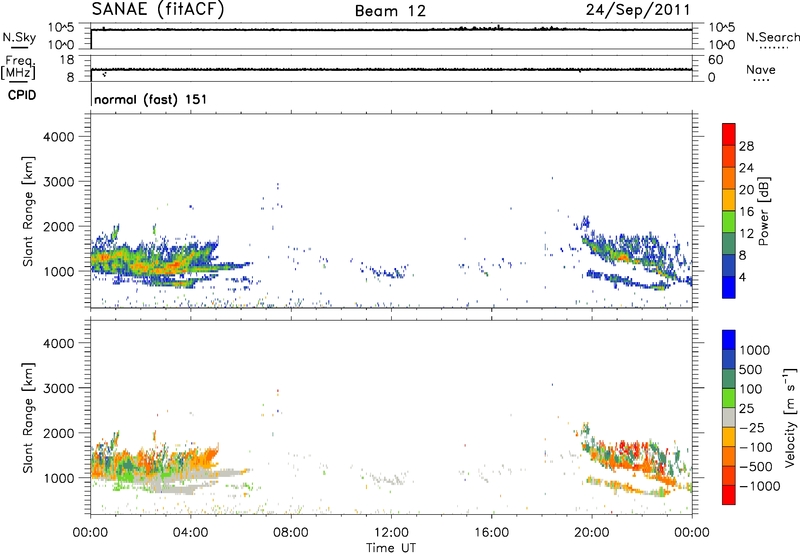
Task: Click the SANAE (fitACF) title text
Action: pyautogui.click(x=158, y=10)
